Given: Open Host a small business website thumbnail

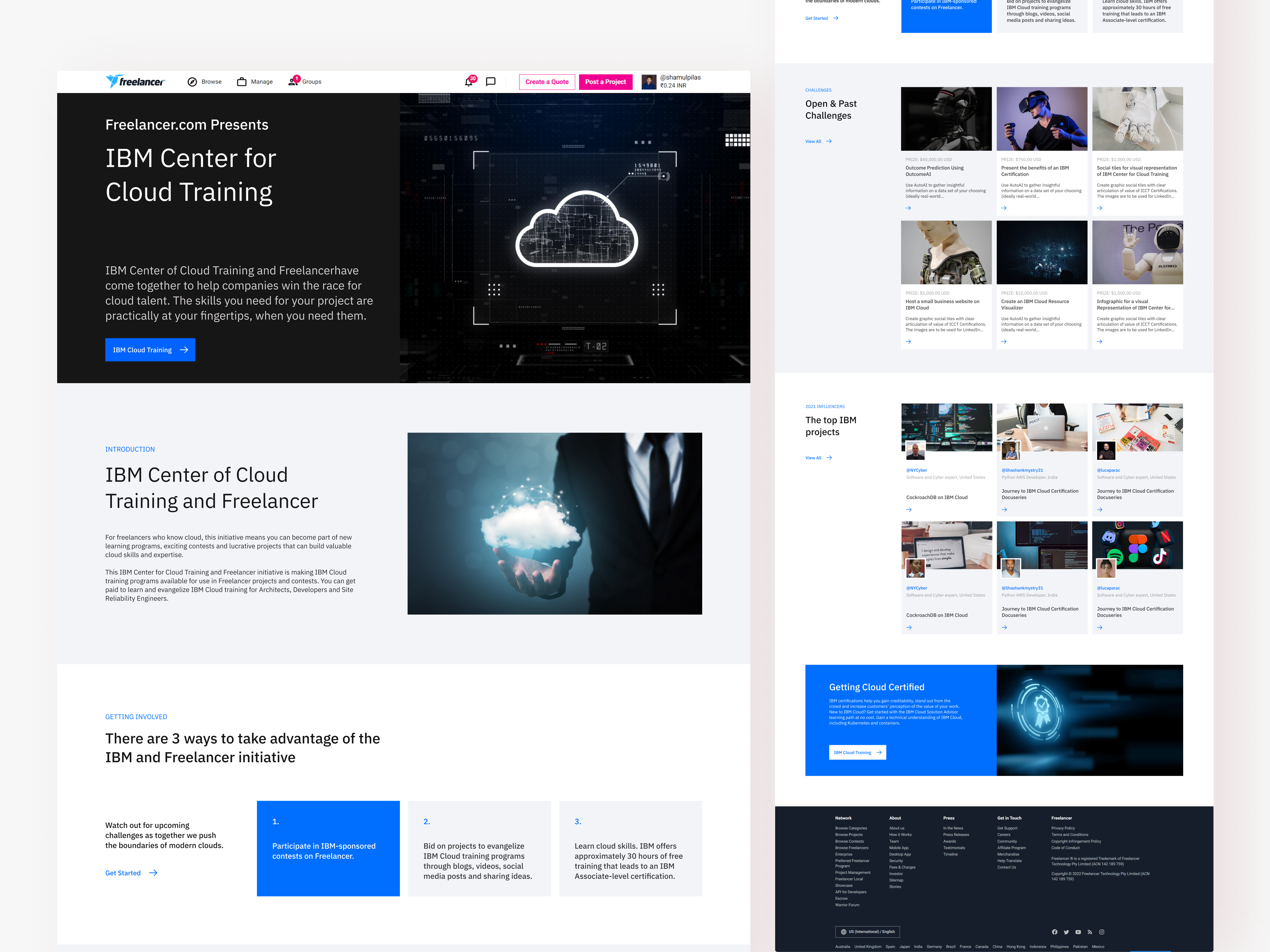Looking at the screenshot, I should coord(946,253).
